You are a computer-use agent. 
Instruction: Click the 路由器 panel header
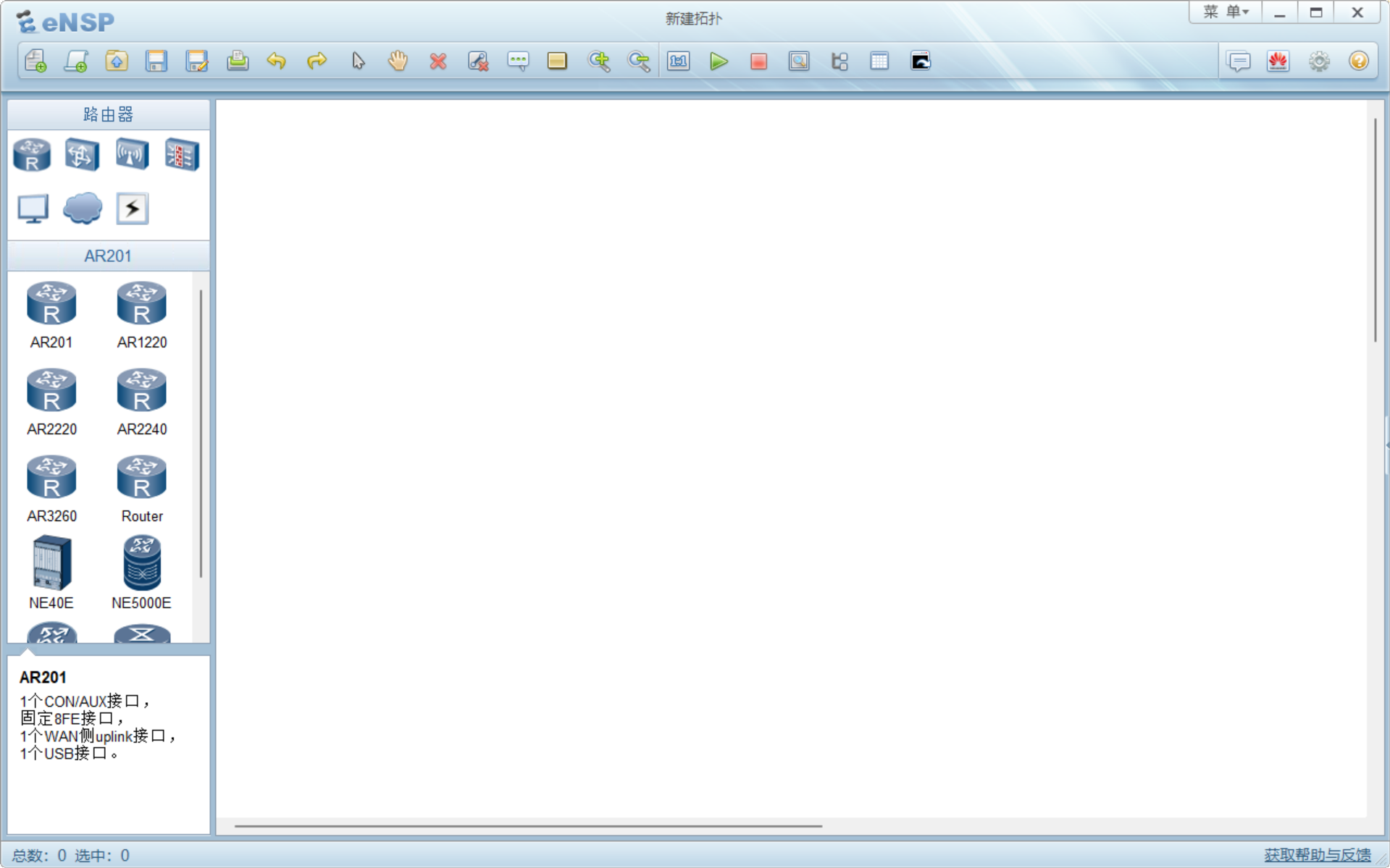coord(109,114)
